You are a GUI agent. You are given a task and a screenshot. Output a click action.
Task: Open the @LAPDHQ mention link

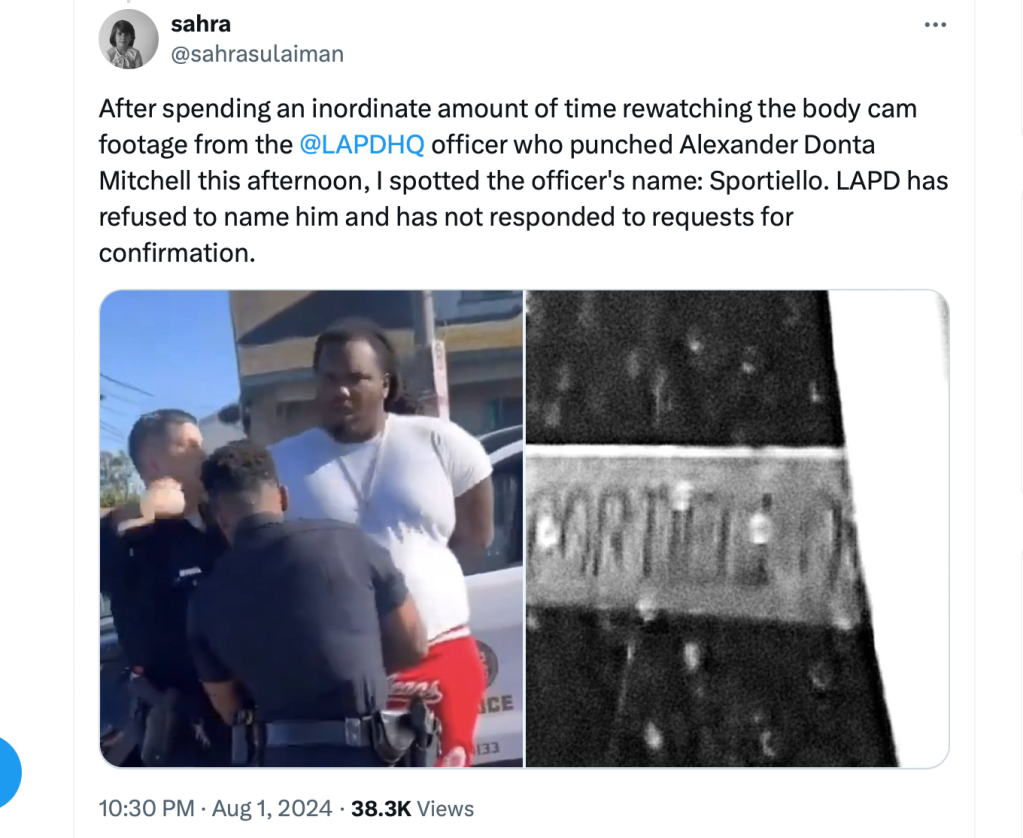[361, 144]
